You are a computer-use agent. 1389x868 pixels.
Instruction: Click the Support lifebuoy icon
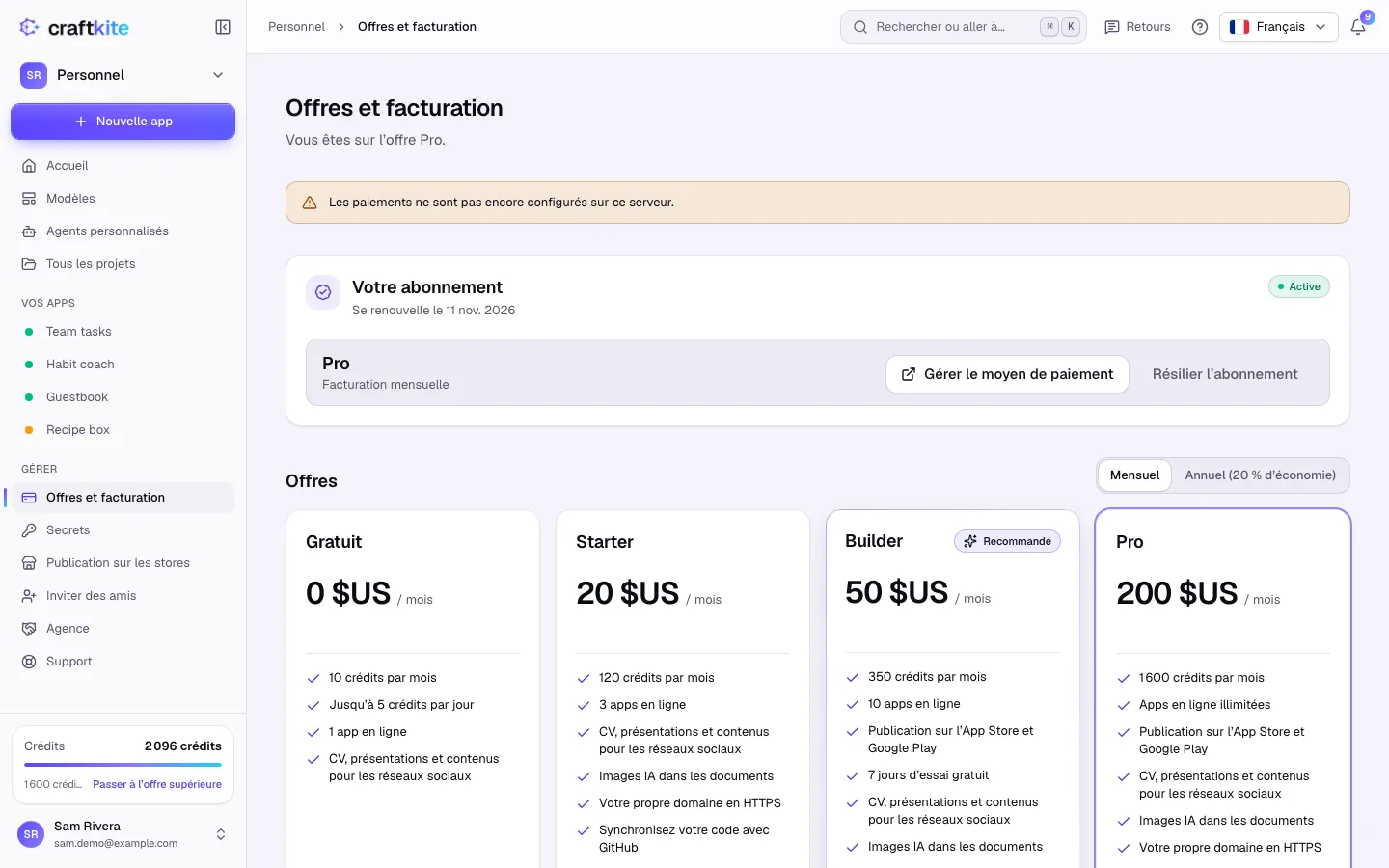pos(29,662)
